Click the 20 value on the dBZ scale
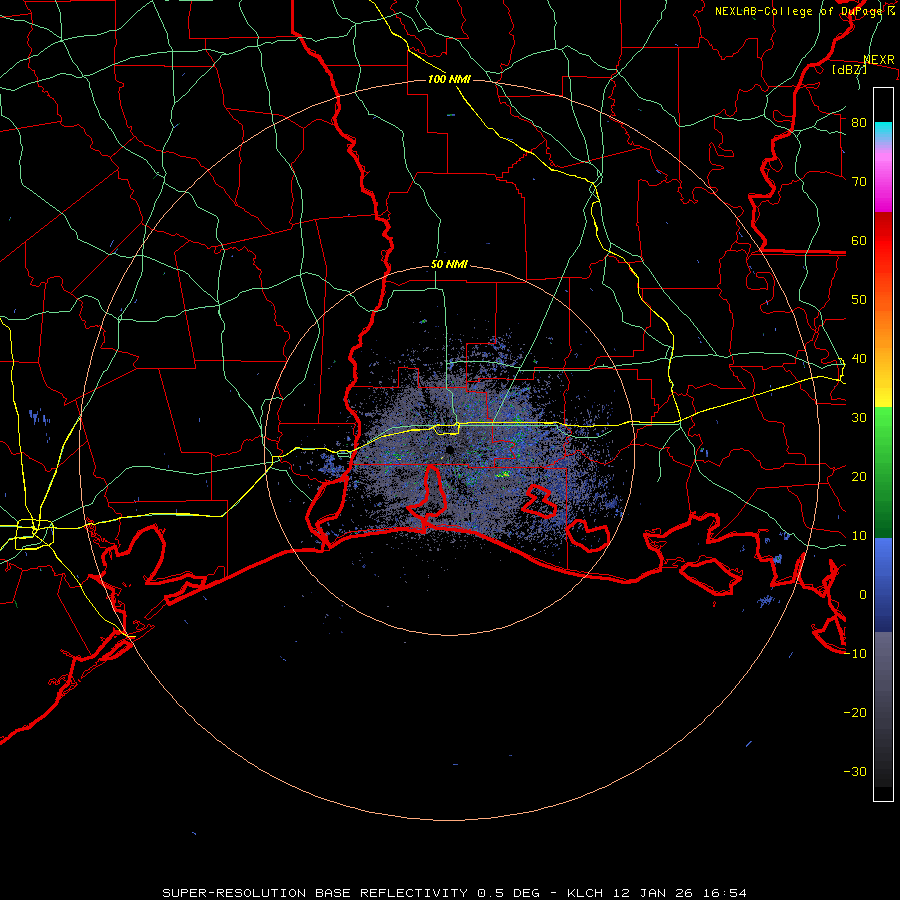900x900 pixels. click(859, 478)
